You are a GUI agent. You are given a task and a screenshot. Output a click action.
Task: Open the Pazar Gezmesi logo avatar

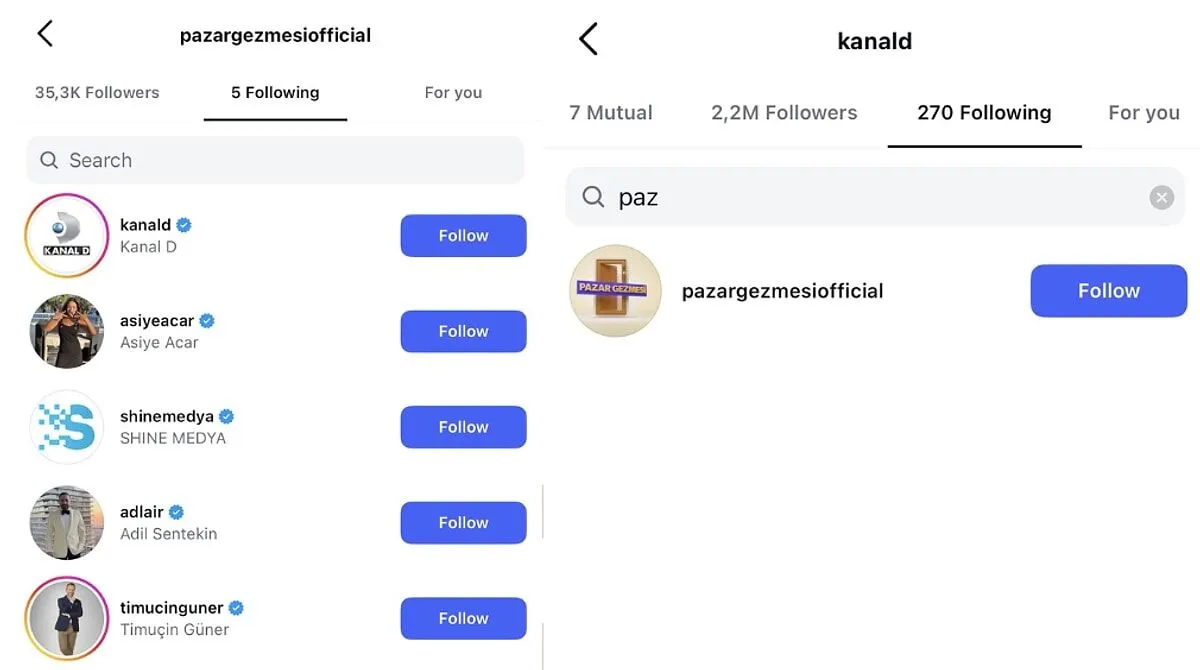tap(615, 291)
